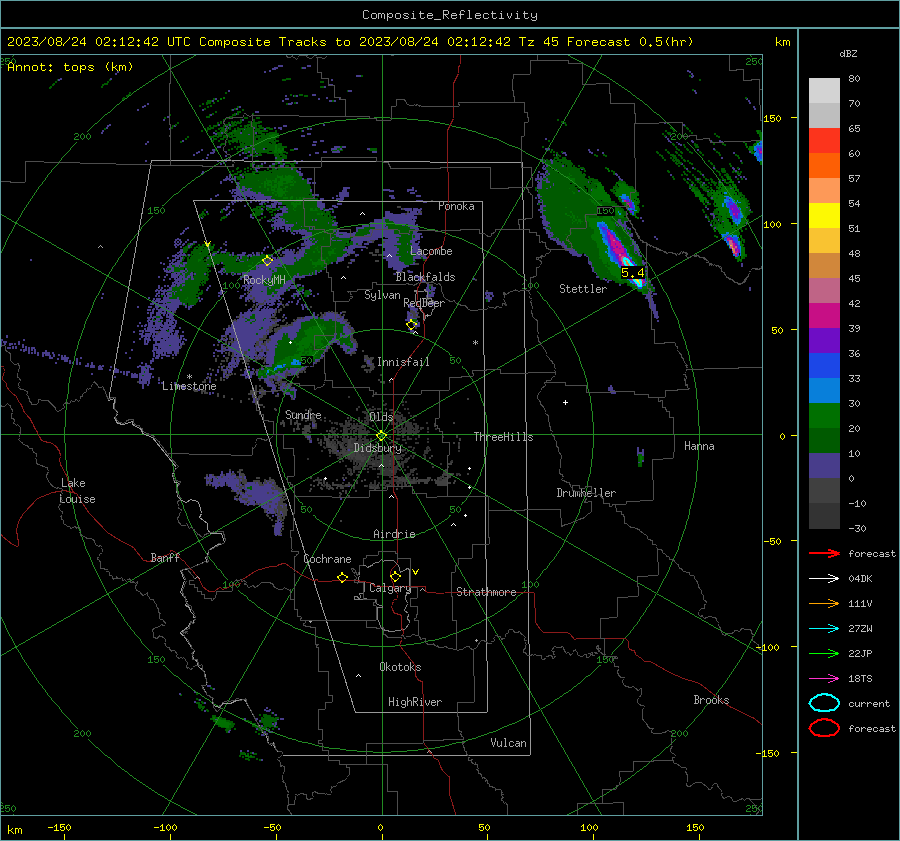Screen dimensions: 900x841
Task: Click the yellow radar-site diamond near Didsbury
Action: (381, 436)
